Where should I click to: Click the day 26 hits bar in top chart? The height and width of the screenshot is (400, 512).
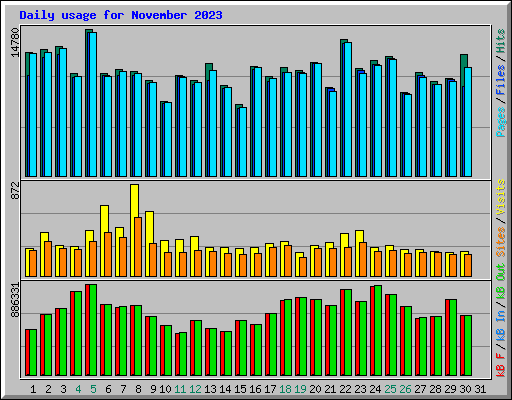pyautogui.click(x=402, y=134)
